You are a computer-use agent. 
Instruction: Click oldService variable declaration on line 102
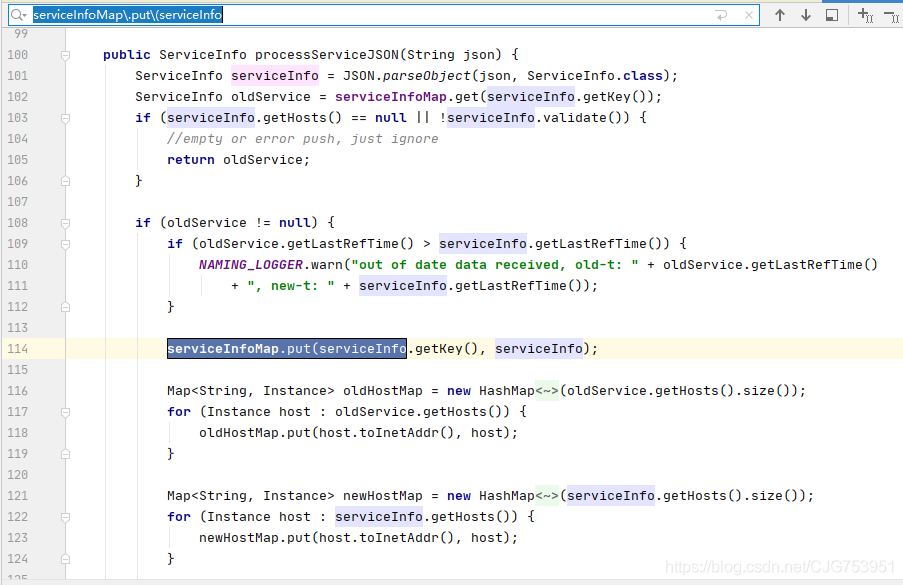[x=271, y=97]
